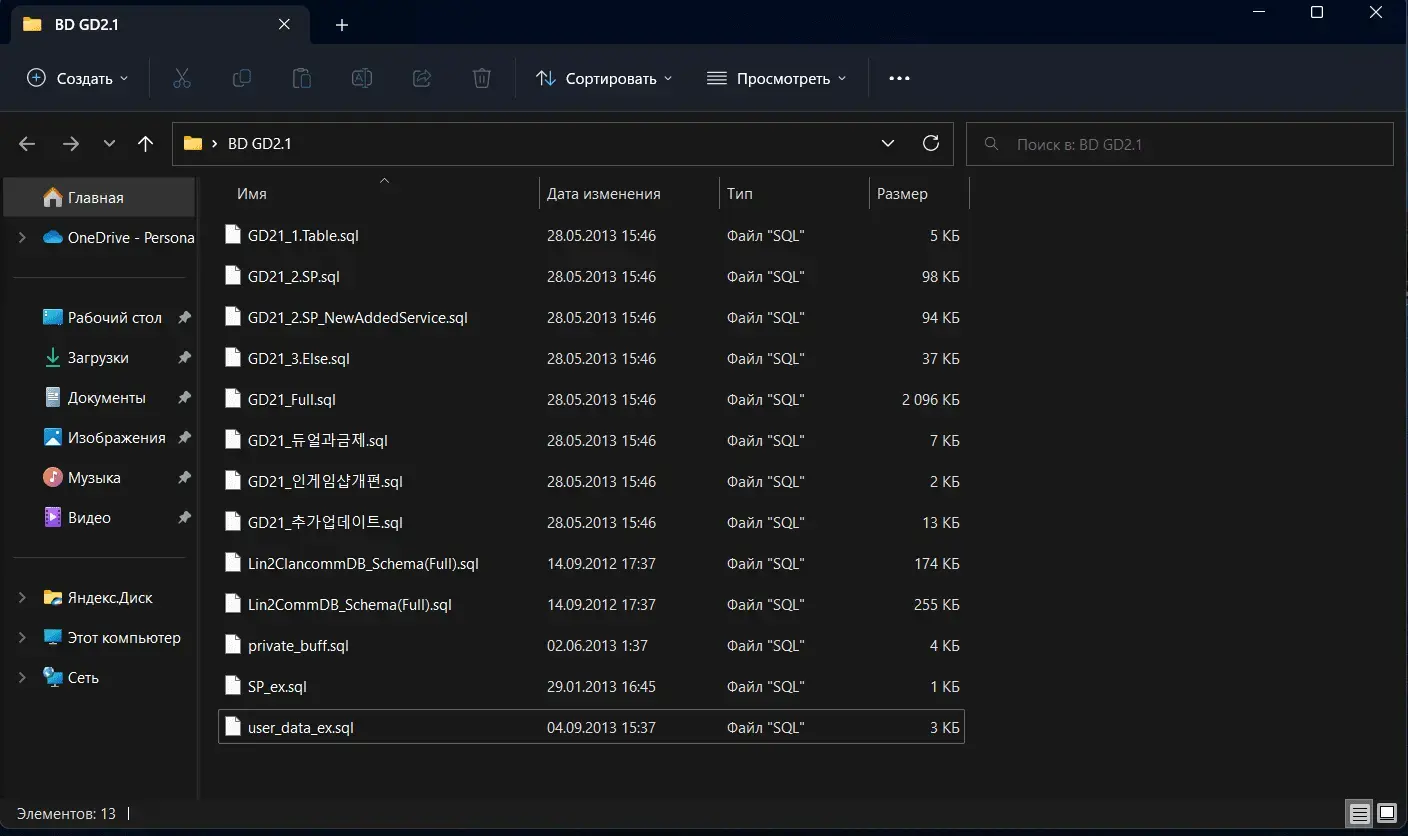Click the Элементов: 13 status text
The image size is (1408, 836).
tap(66, 813)
